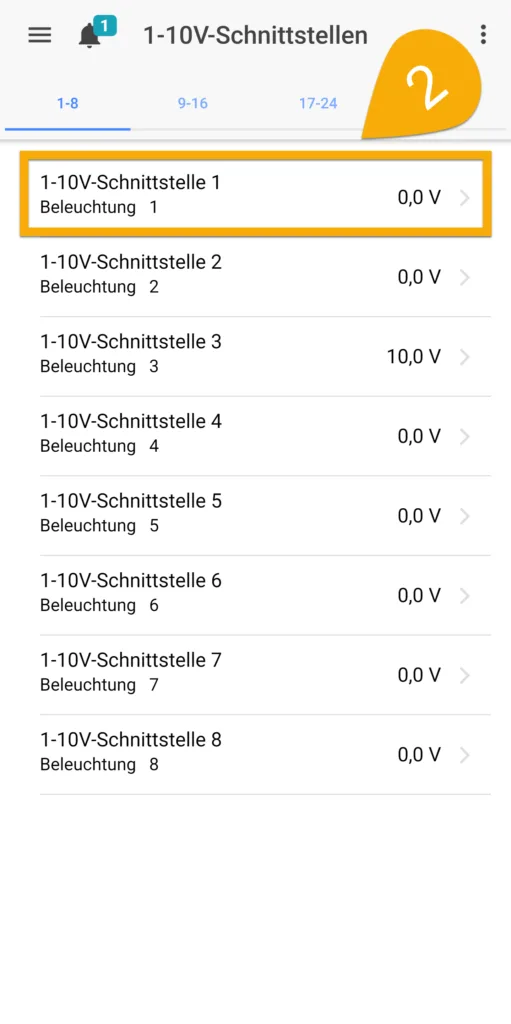The height and width of the screenshot is (1024, 511).
Task: Switch to the 9-16 tab
Action: (x=193, y=103)
